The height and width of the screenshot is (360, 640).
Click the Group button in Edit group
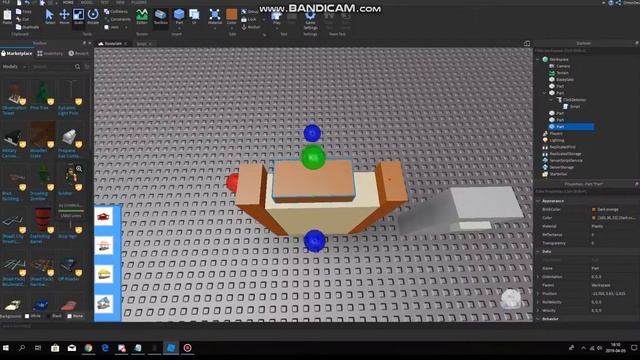[250, 11]
